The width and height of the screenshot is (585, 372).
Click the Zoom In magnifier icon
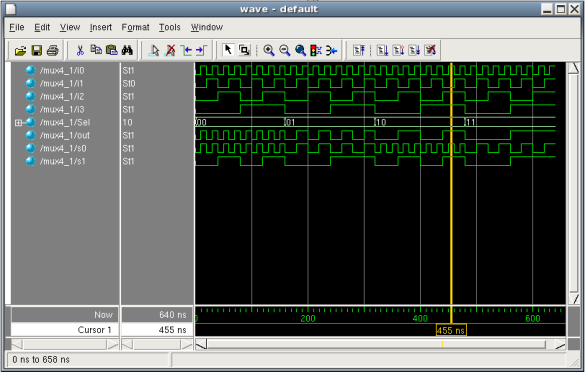tap(269, 50)
